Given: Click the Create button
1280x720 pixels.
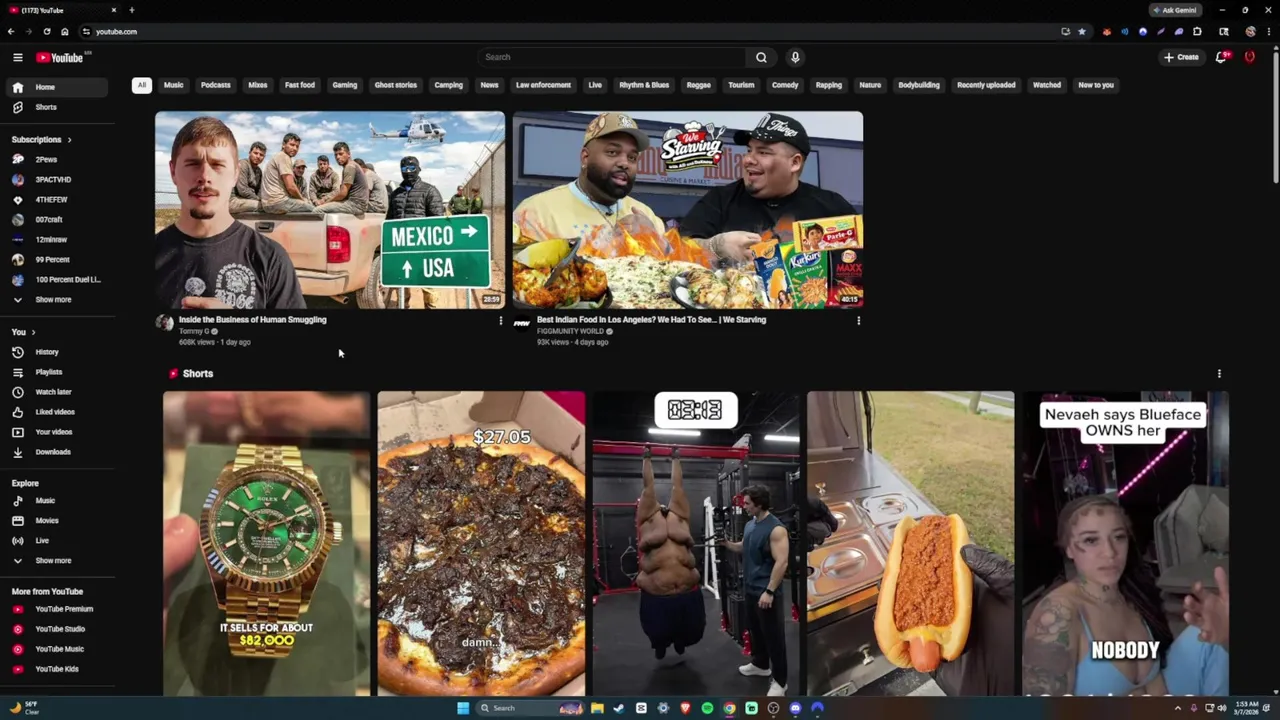Looking at the screenshot, I should pyautogui.click(x=1181, y=57).
